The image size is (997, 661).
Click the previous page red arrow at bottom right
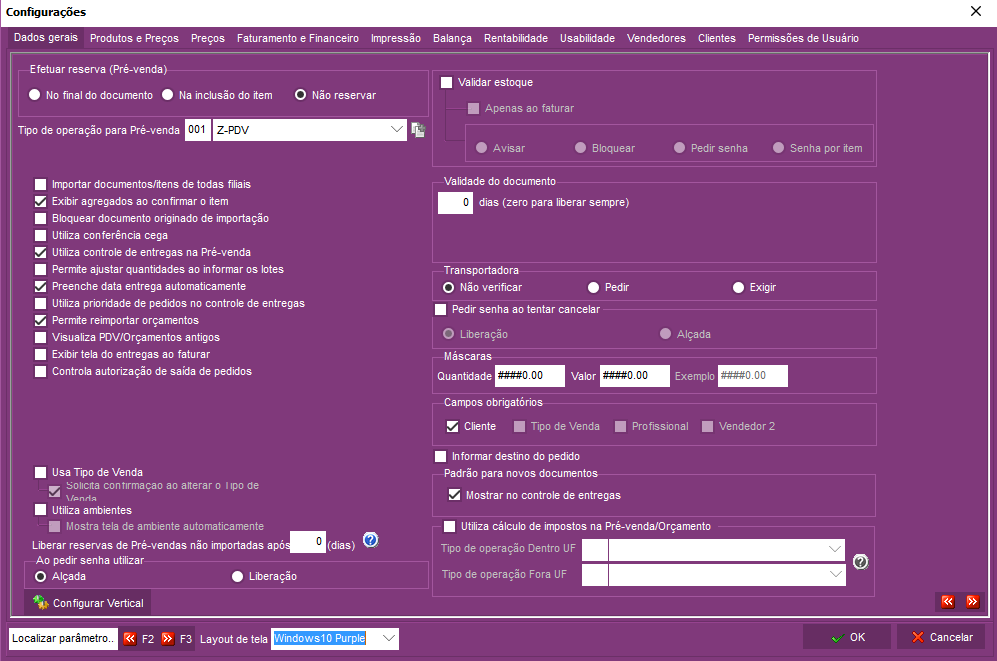(948, 602)
